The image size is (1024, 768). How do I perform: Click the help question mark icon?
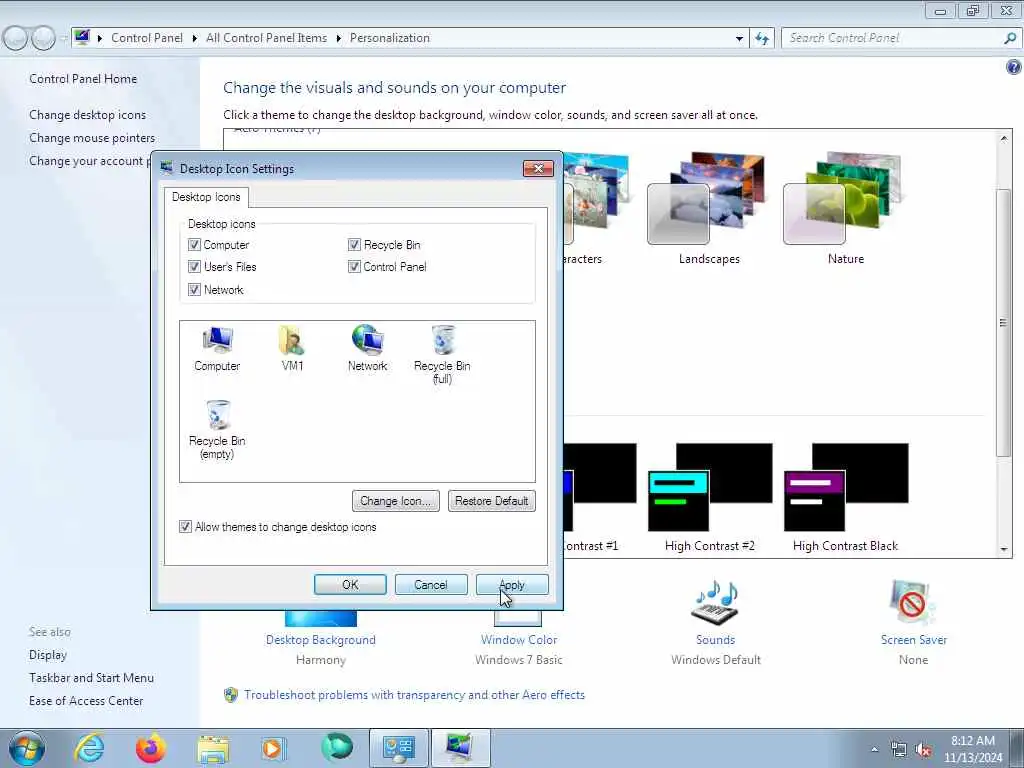click(x=1013, y=67)
